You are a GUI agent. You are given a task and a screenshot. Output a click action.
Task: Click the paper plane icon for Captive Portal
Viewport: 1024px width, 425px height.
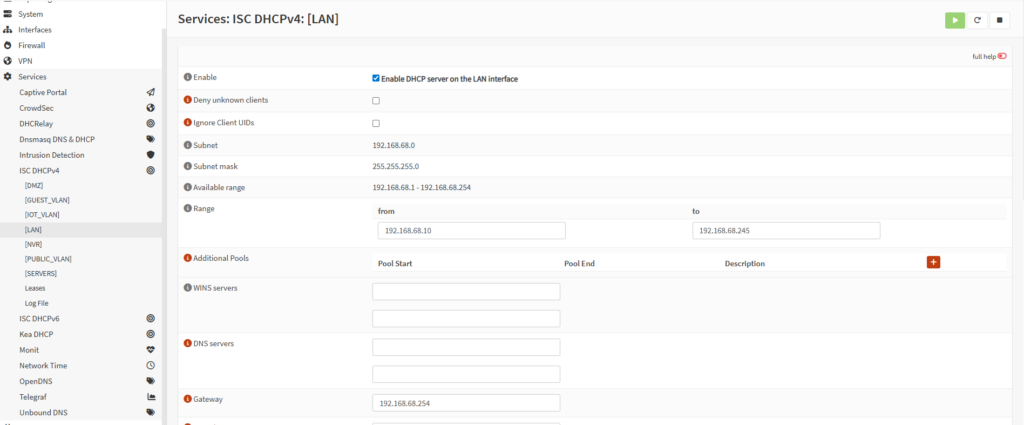click(x=150, y=92)
